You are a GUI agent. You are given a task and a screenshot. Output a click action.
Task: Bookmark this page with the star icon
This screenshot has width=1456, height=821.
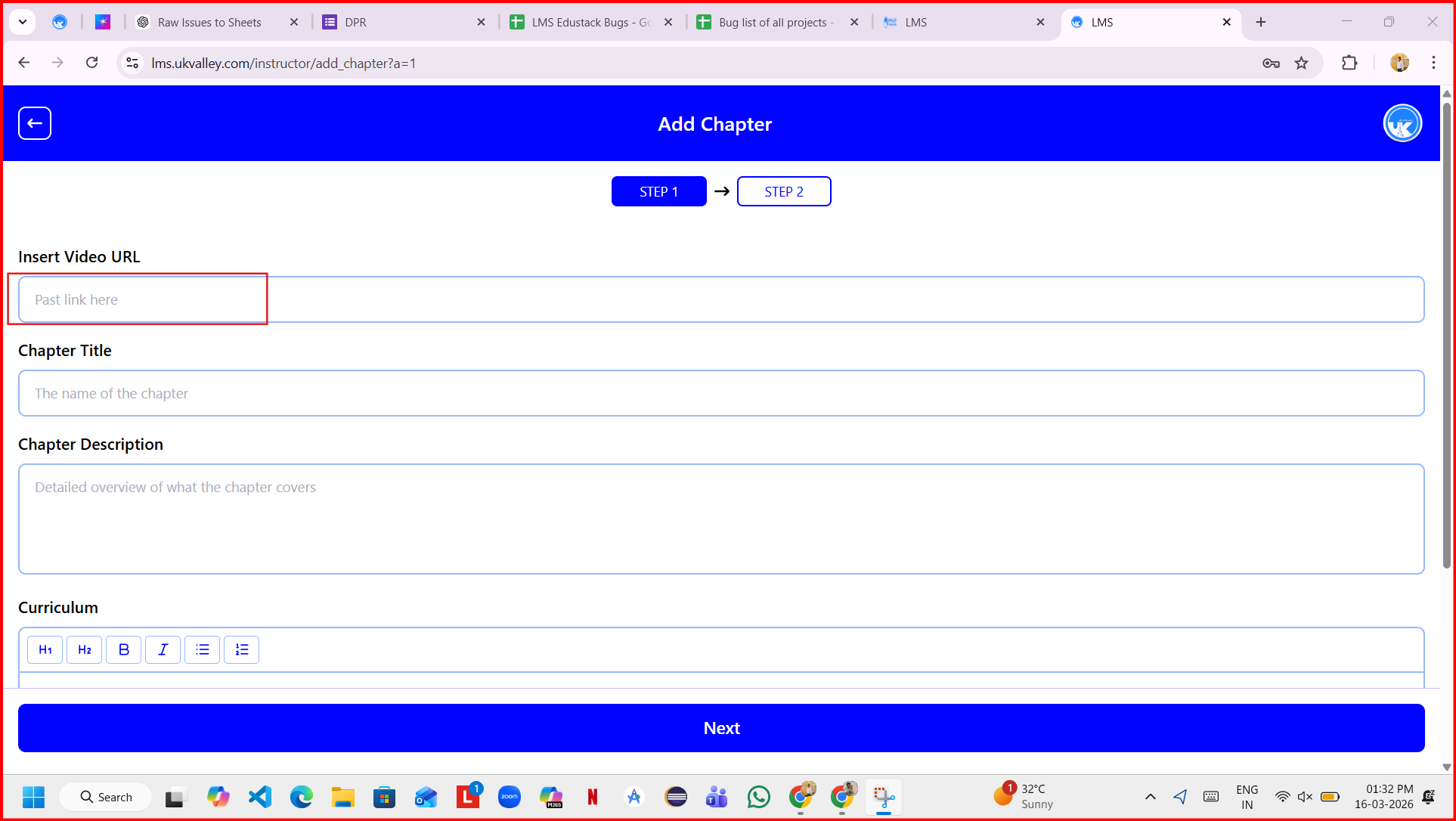[1301, 63]
